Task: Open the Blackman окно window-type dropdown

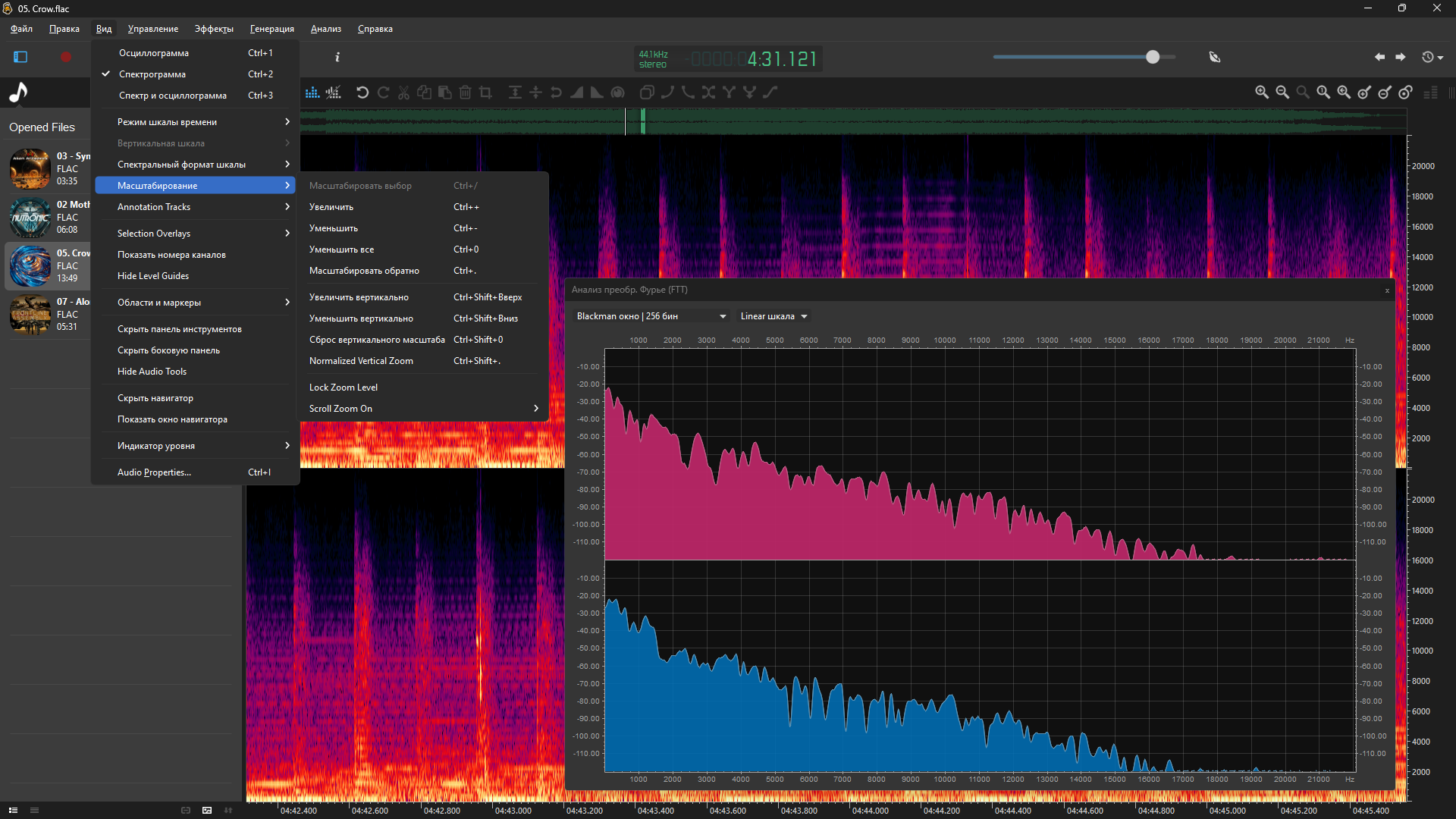Action: pyautogui.click(x=651, y=316)
